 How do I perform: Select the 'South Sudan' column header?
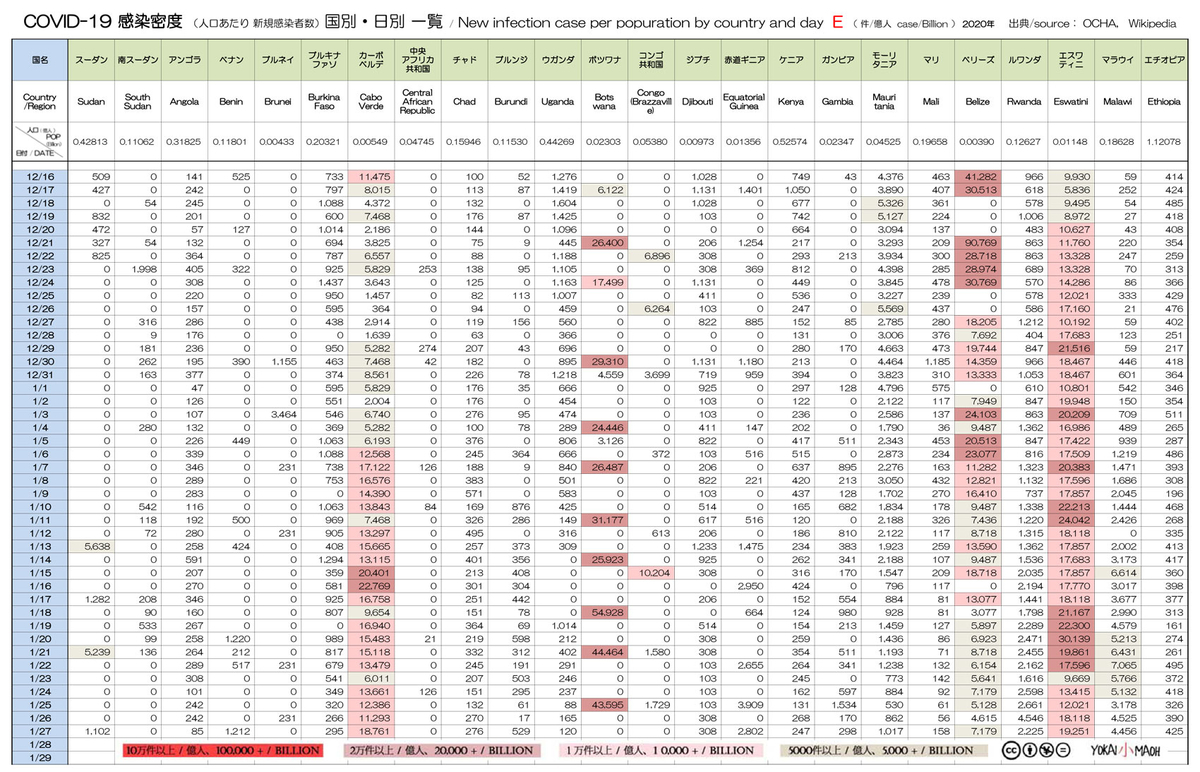138,102
